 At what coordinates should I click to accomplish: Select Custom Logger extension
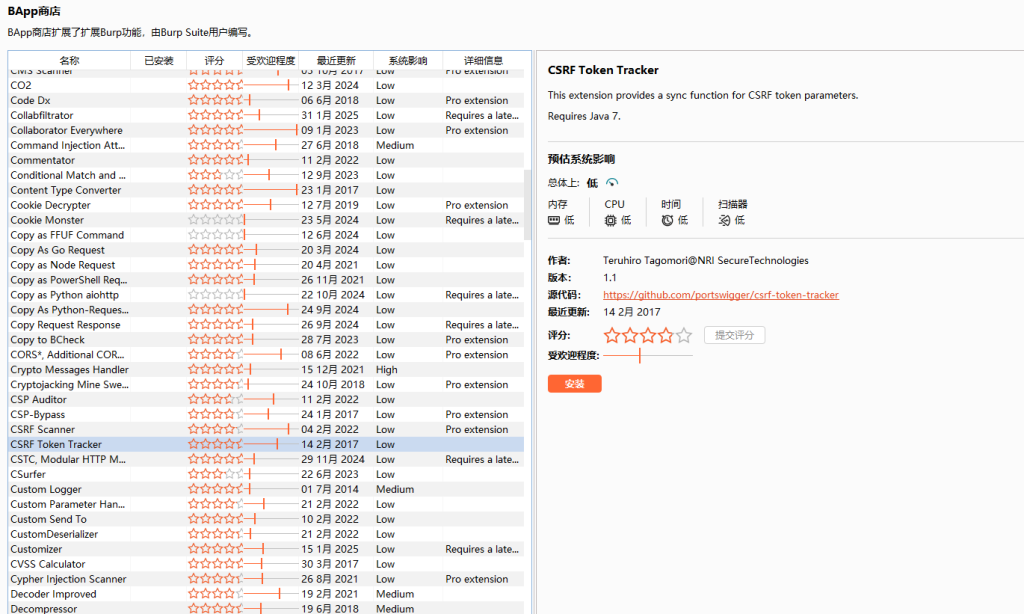(x=266, y=490)
